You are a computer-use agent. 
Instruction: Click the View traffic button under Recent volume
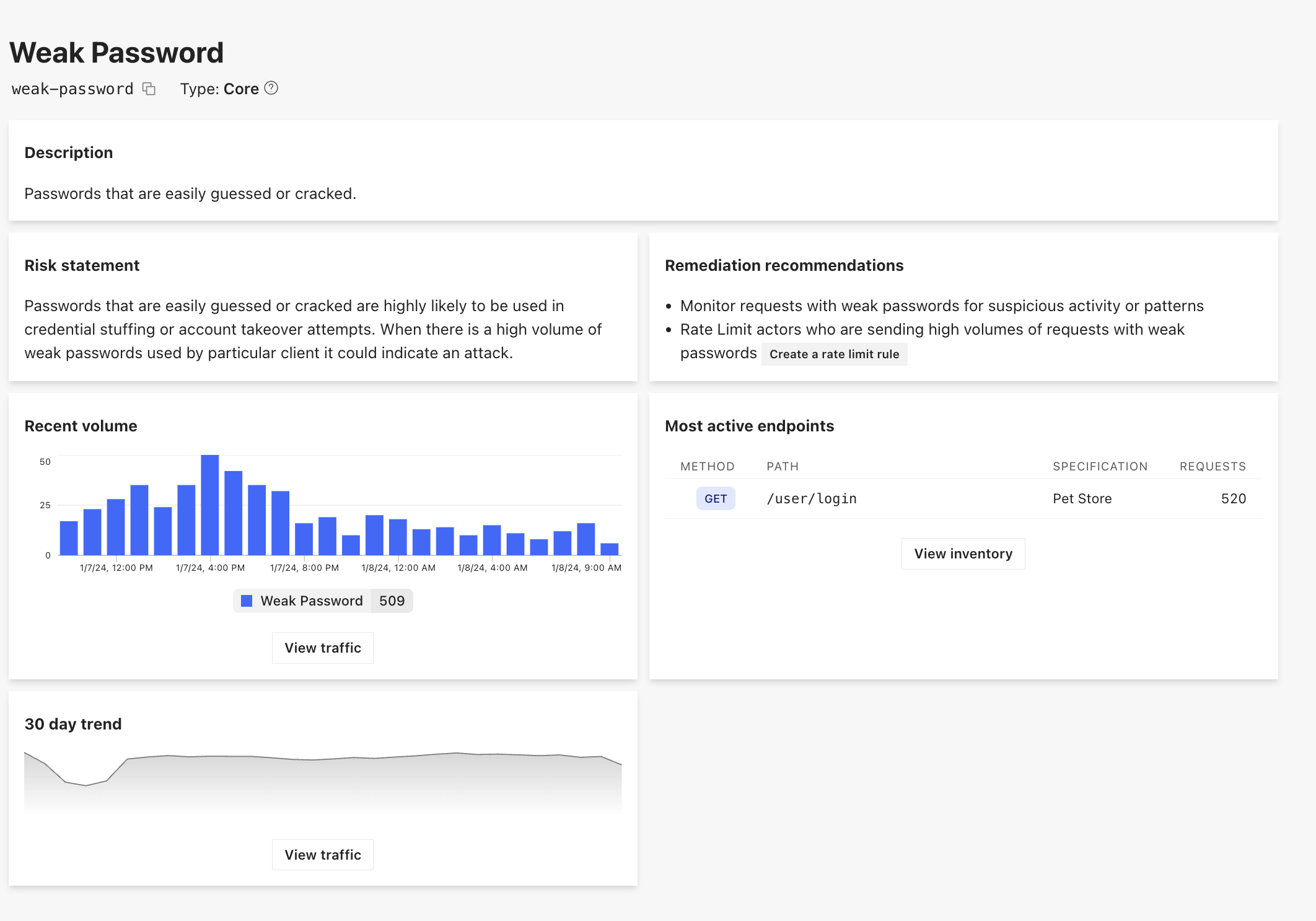[x=322, y=647]
